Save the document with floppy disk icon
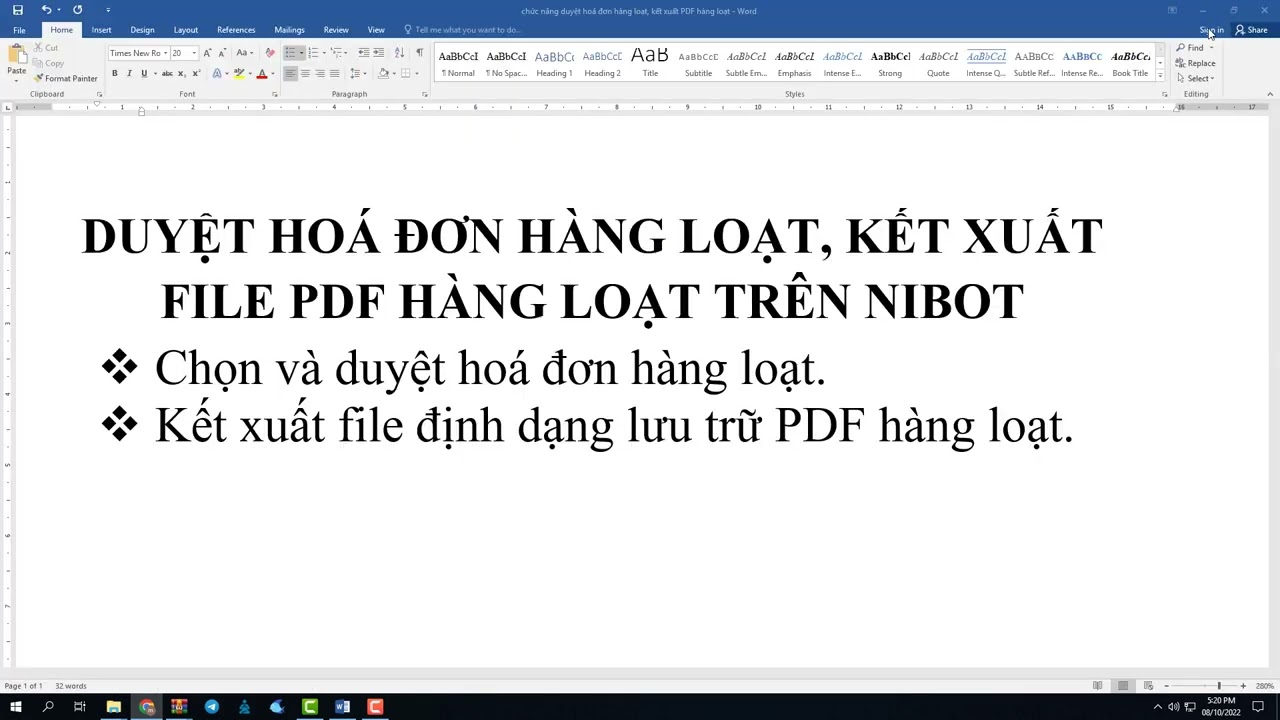This screenshot has height=720, width=1280. [17, 10]
